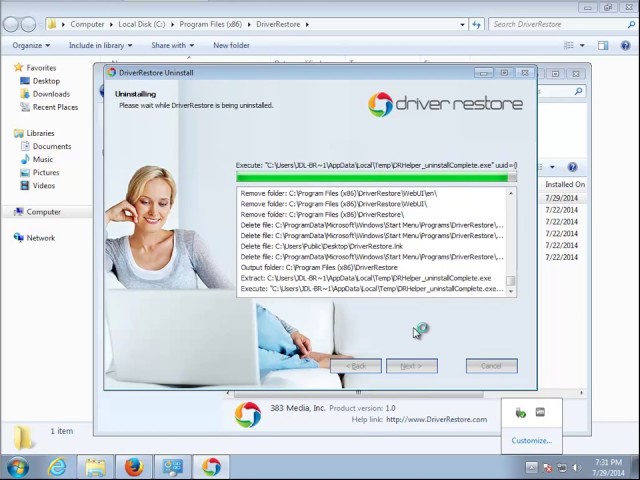The height and width of the screenshot is (480, 640).
Task: Select Desktop in navigation pane
Action: click(x=46, y=81)
